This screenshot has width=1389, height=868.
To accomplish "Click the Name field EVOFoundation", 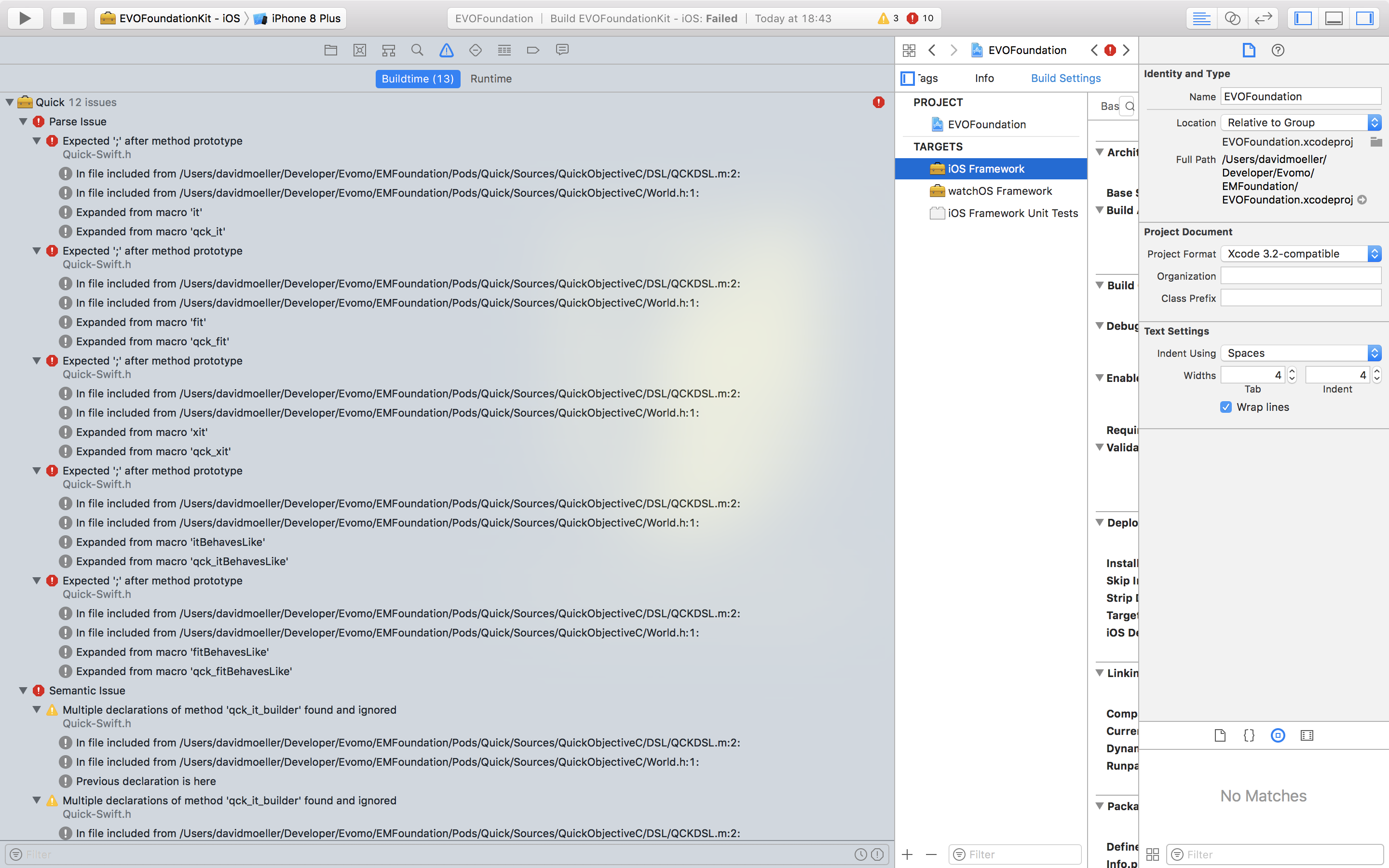I will pos(1301,96).
